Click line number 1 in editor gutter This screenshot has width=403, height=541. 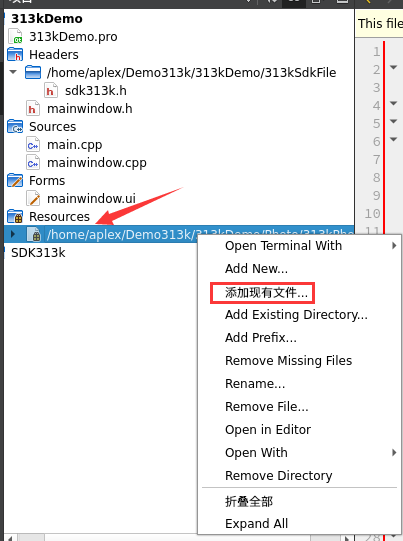point(376,52)
